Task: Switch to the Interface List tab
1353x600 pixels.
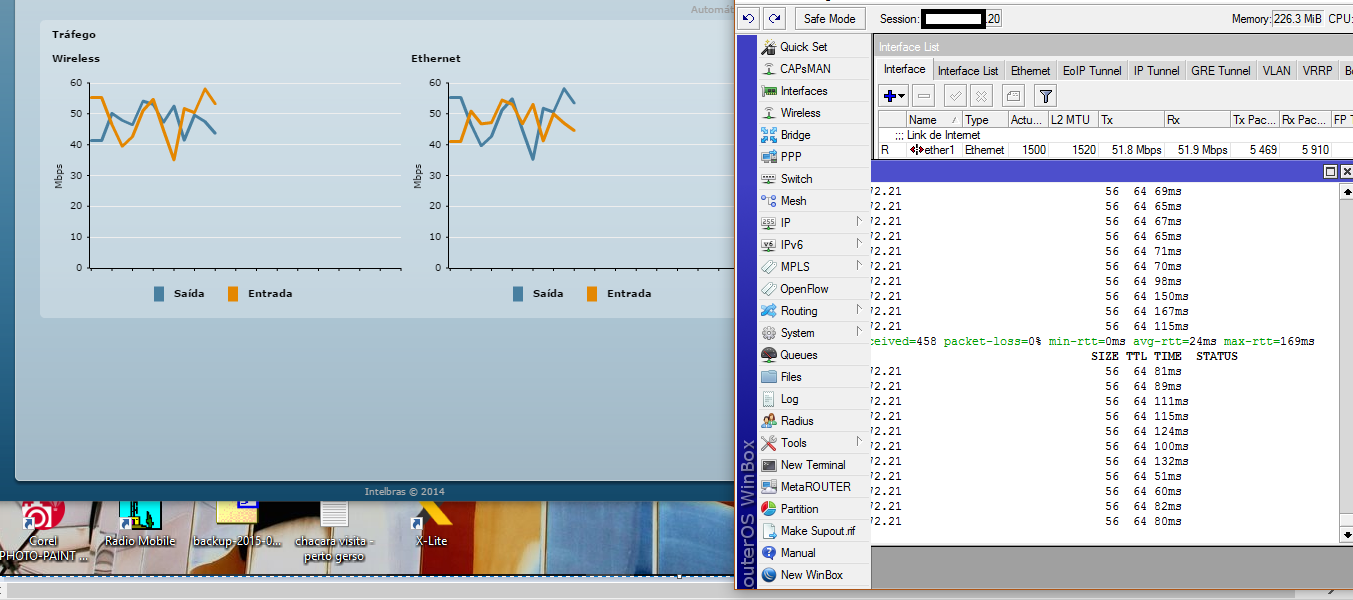Action: (967, 71)
